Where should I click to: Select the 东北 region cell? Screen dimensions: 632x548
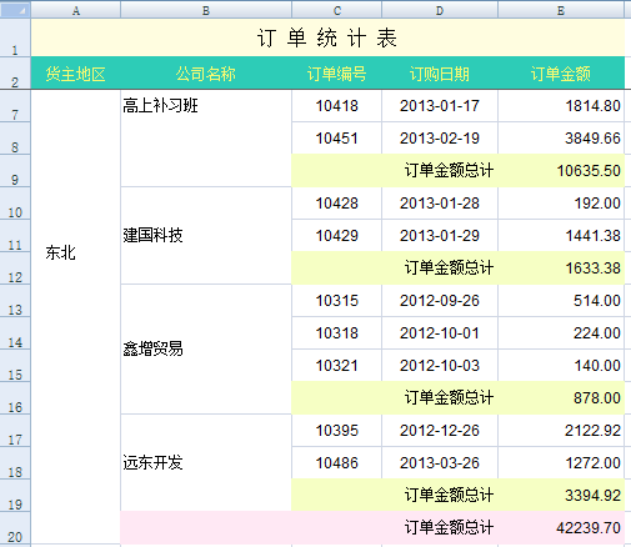pos(76,317)
